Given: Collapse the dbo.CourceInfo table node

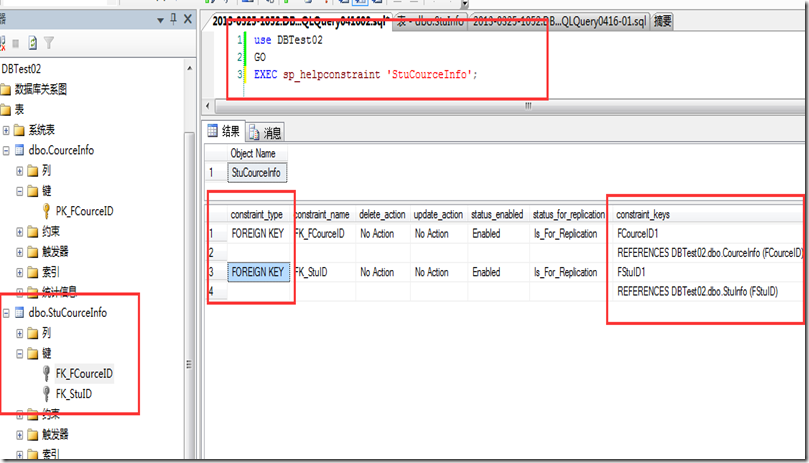Looking at the screenshot, I should click(x=6, y=151).
